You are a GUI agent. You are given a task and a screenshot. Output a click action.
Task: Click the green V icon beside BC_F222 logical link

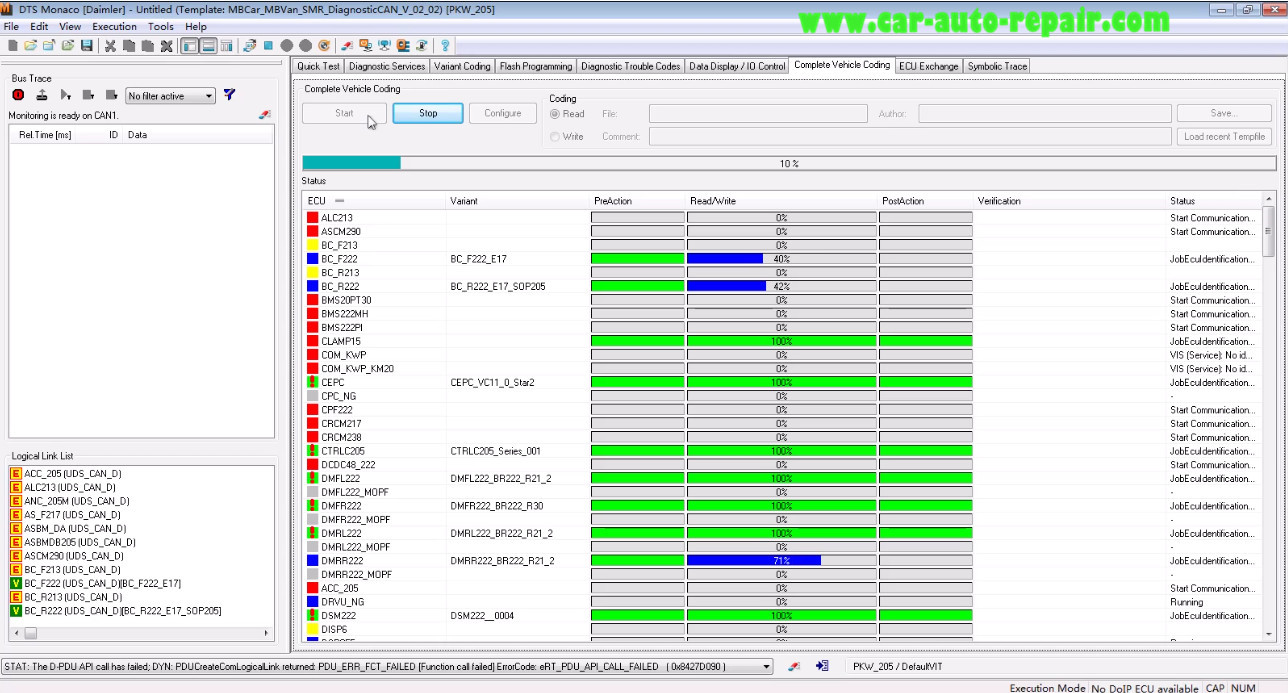tap(15, 583)
